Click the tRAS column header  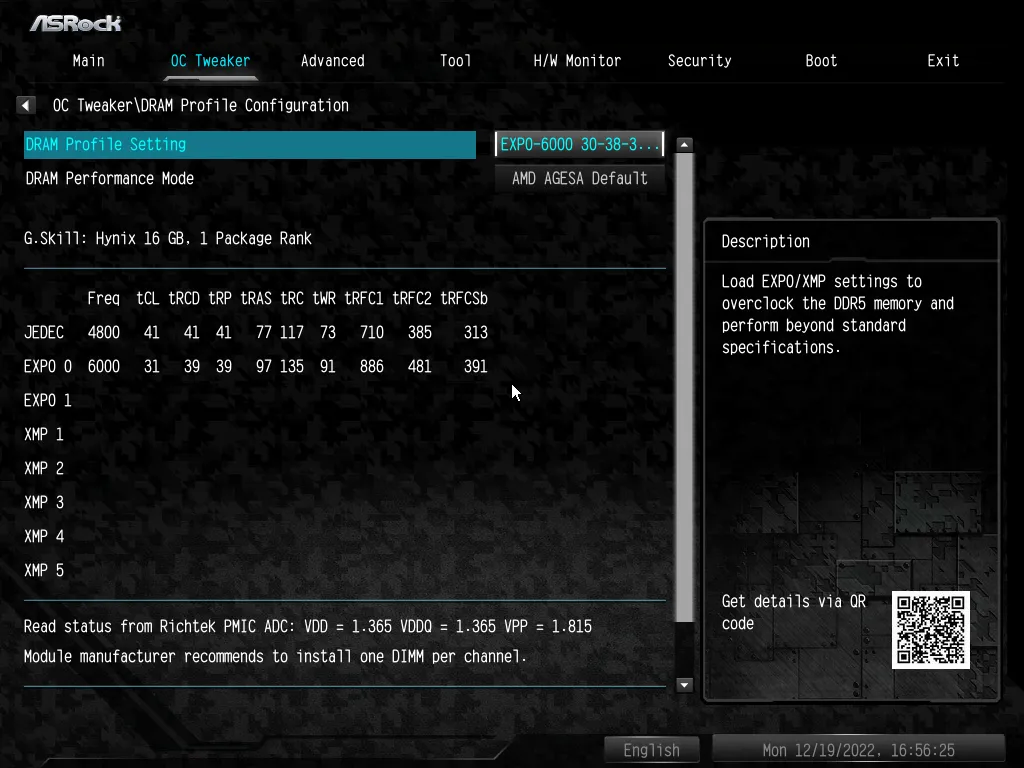(x=256, y=298)
